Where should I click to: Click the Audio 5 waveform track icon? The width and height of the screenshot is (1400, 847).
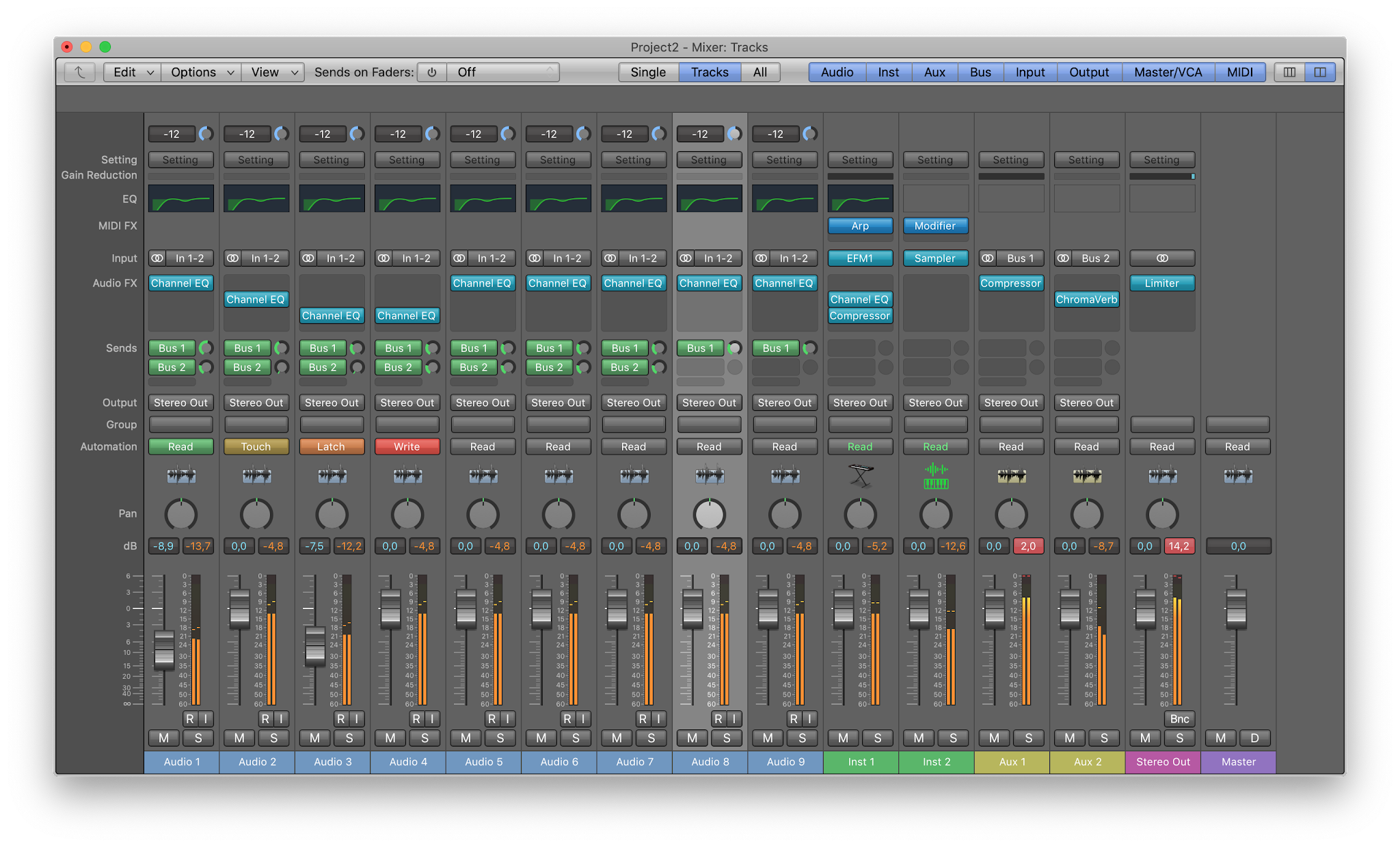483,475
